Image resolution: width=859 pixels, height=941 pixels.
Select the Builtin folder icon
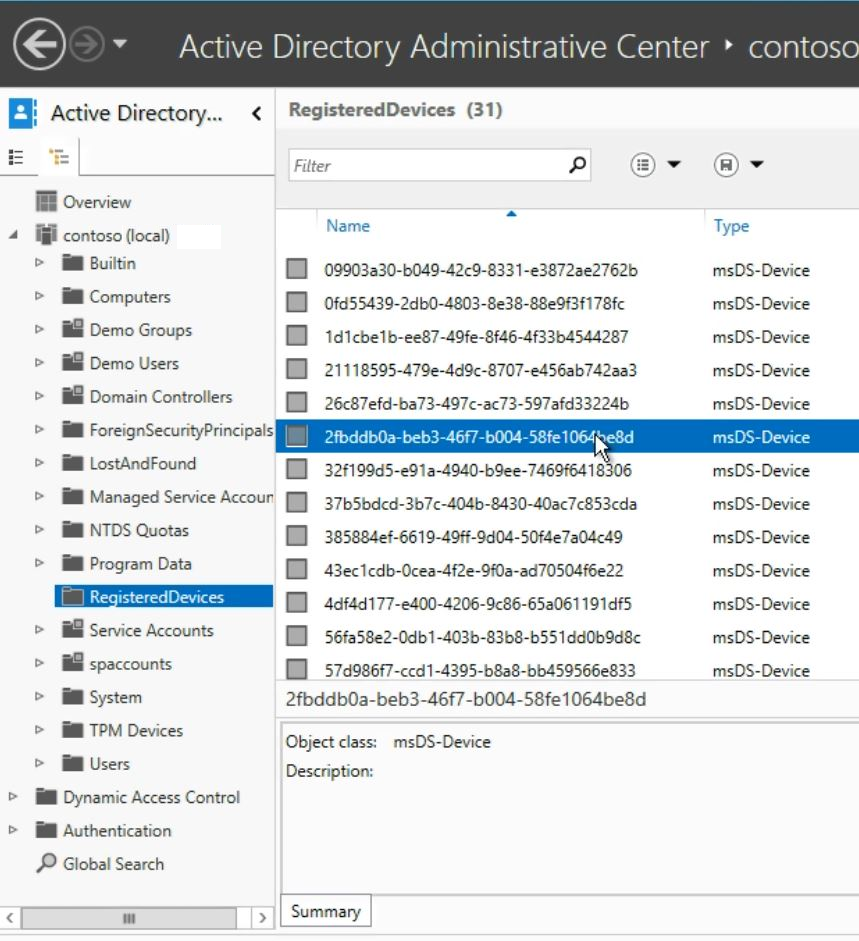point(73,262)
